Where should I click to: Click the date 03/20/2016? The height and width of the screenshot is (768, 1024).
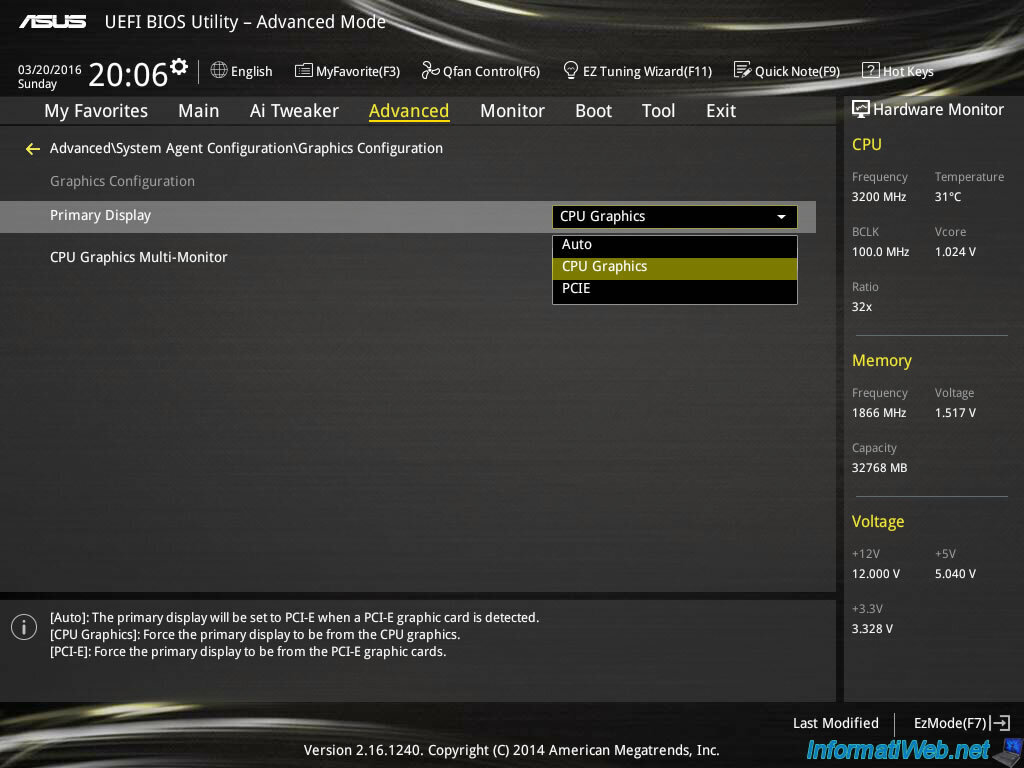click(50, 70)
